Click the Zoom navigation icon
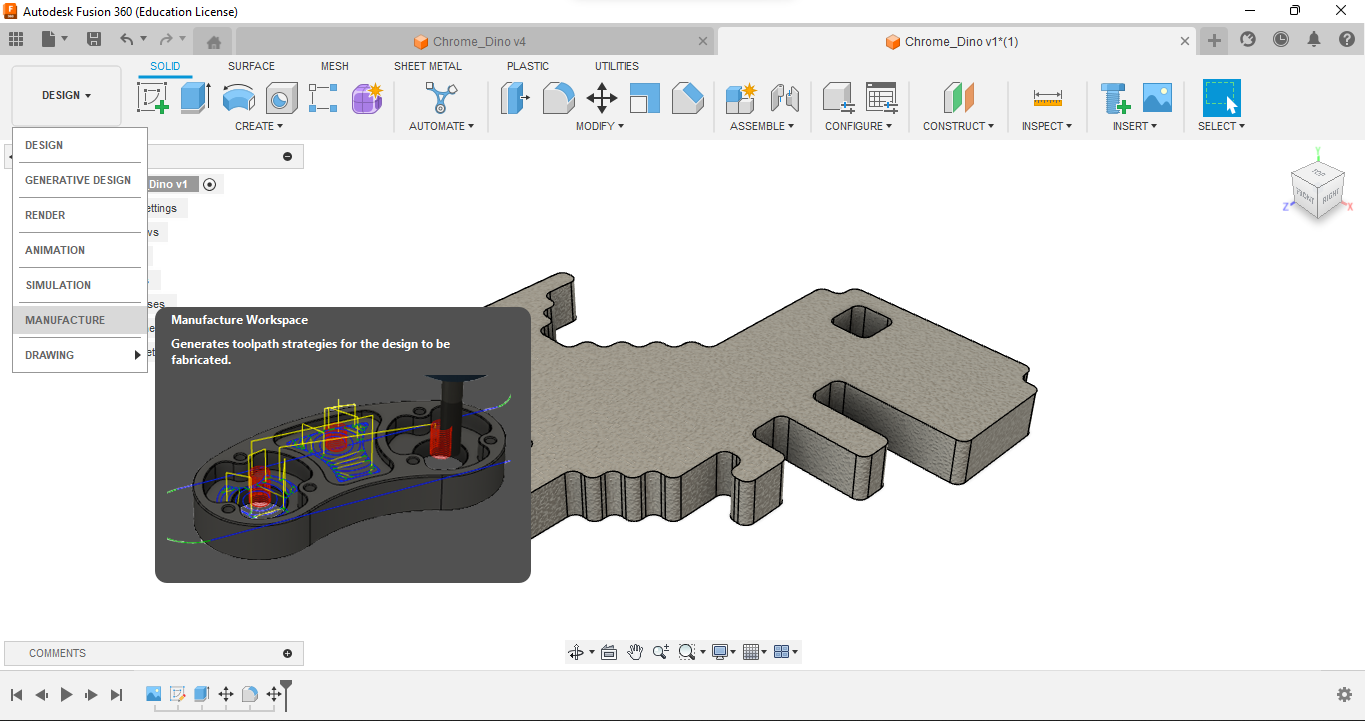 pyautogui.click(x=660, y=652)
